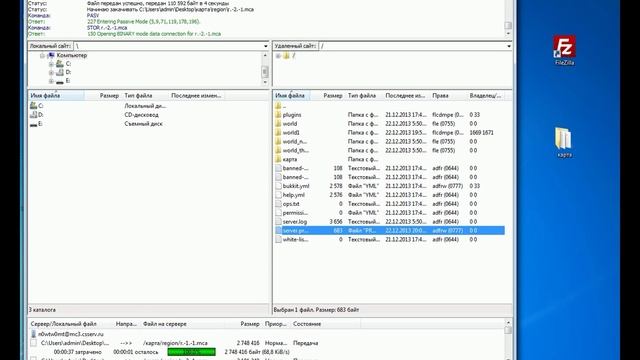Click the world1 folder icon in remote list

click(278, 133)
